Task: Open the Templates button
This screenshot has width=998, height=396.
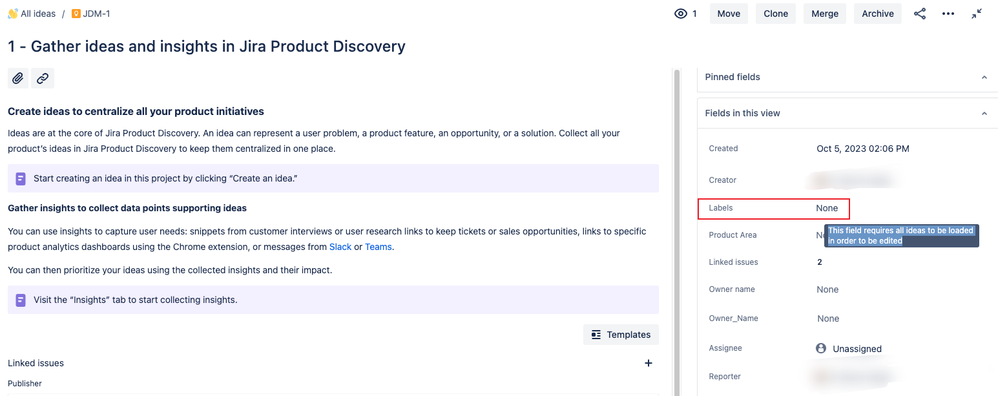Action: 621,334
